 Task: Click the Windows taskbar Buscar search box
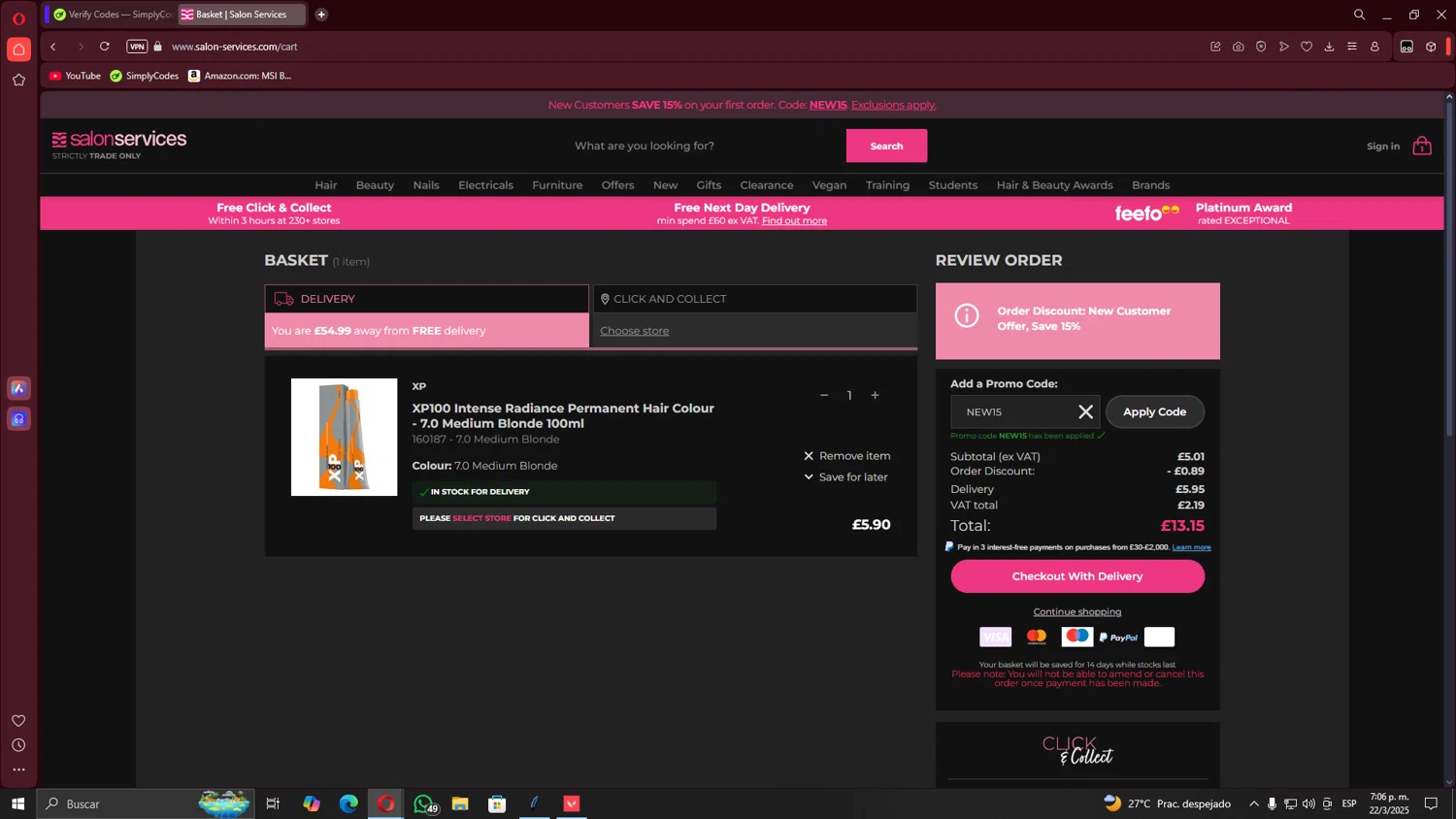pyautogui.click(x=146, y=803)
